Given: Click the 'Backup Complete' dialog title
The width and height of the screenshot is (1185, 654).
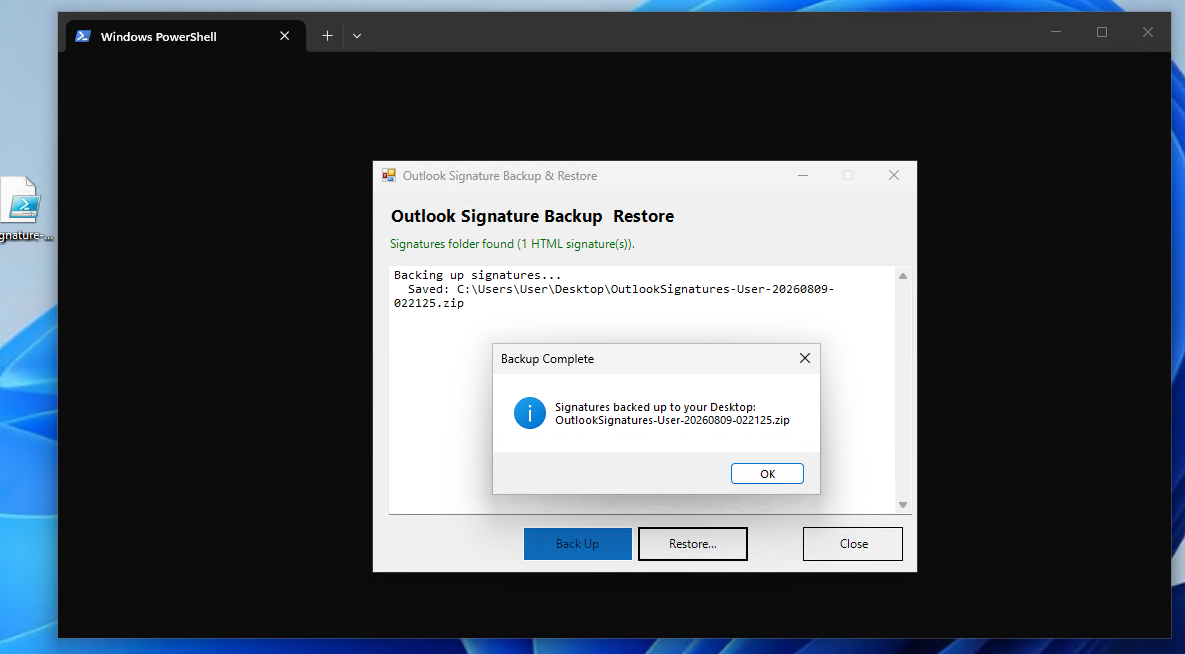Looking at the screenshot, I should click(547, 359).
